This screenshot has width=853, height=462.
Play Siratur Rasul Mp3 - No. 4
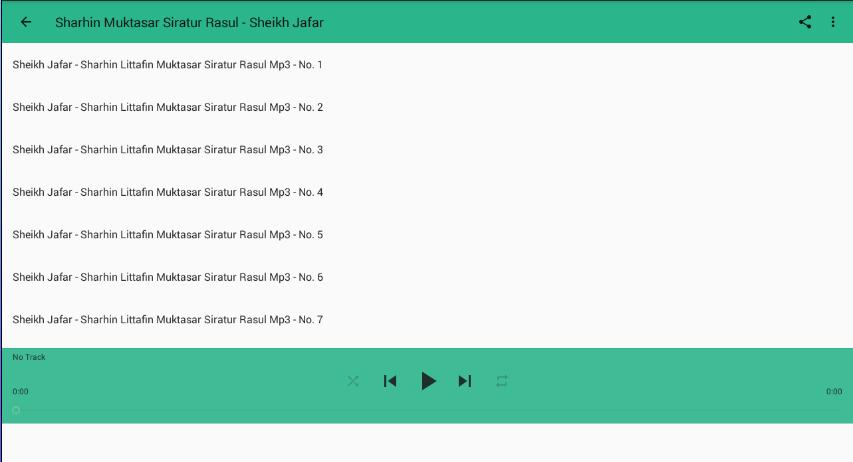428,192
